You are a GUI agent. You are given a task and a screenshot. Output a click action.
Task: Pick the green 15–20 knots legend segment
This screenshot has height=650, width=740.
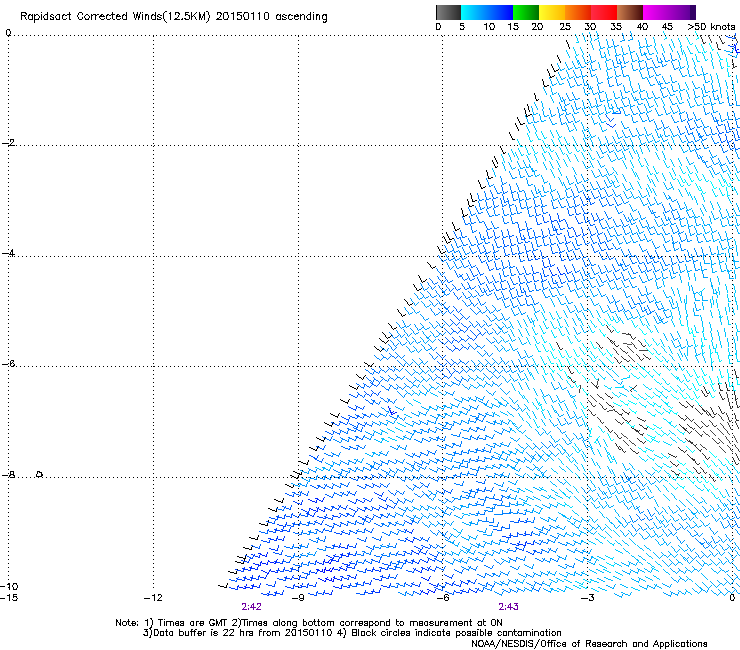point(526,12)
